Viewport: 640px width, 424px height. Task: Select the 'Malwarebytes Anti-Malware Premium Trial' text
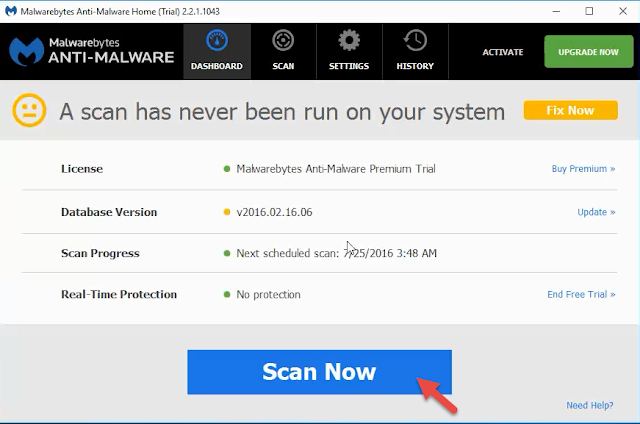[x=336, y=169]
